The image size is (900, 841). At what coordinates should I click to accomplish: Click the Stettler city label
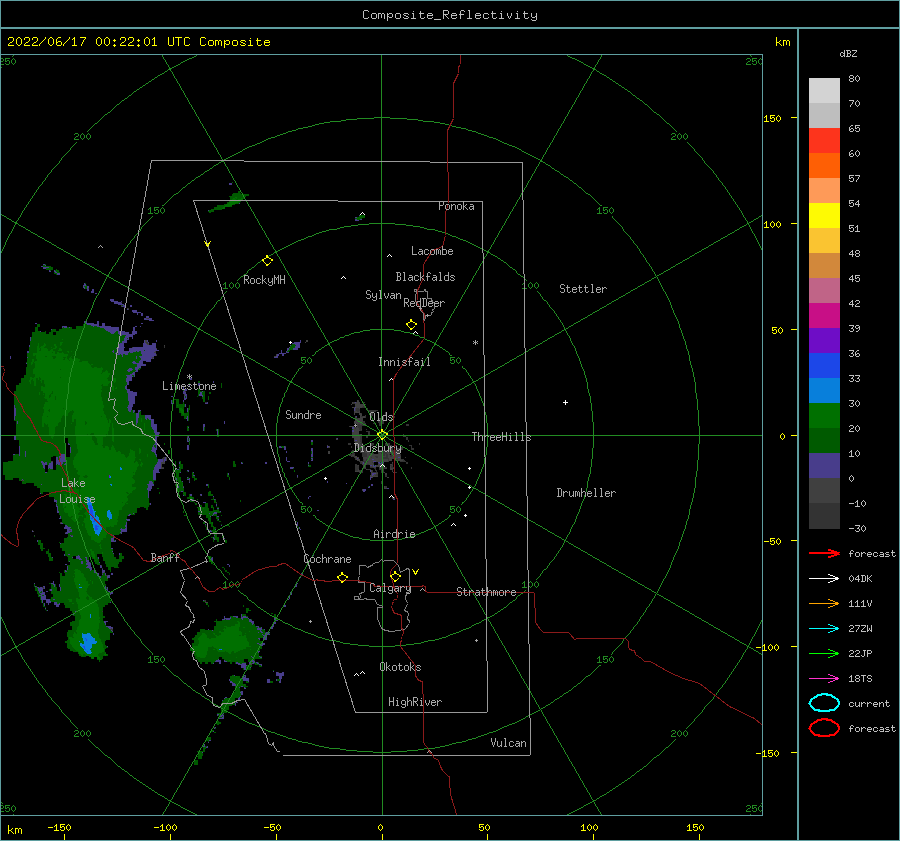pyautogui.click(x=583, y=289)
